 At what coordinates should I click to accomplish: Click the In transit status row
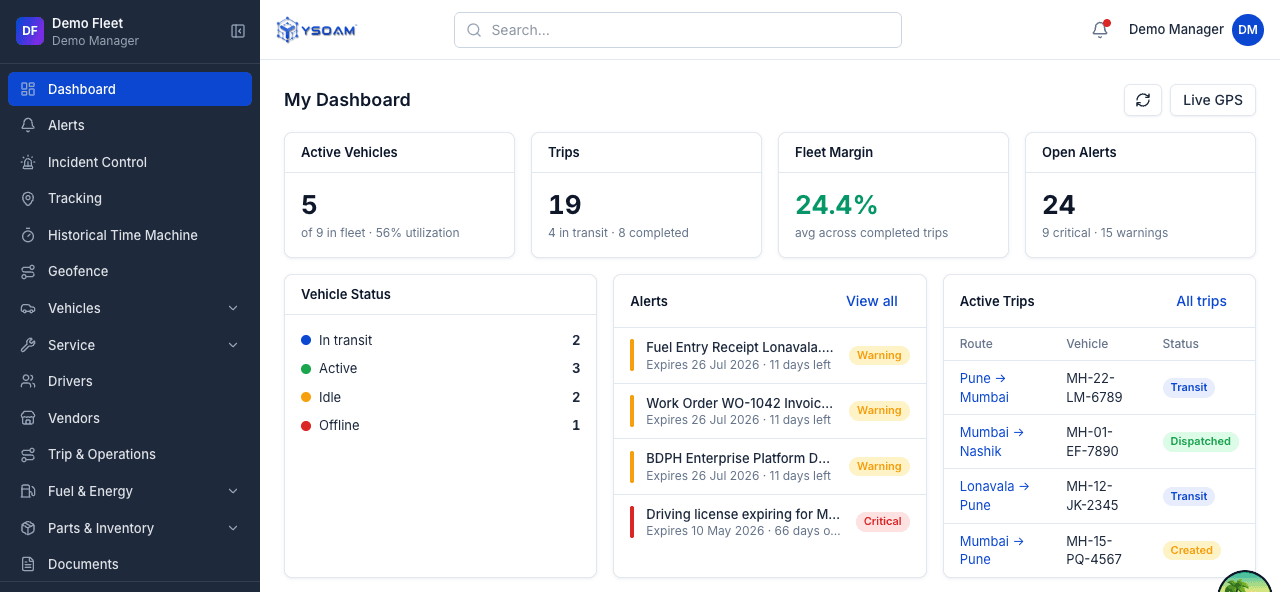point(440,340)
